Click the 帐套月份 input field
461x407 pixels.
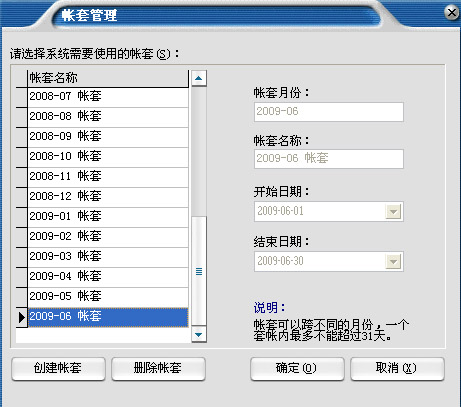click(329, 112)
